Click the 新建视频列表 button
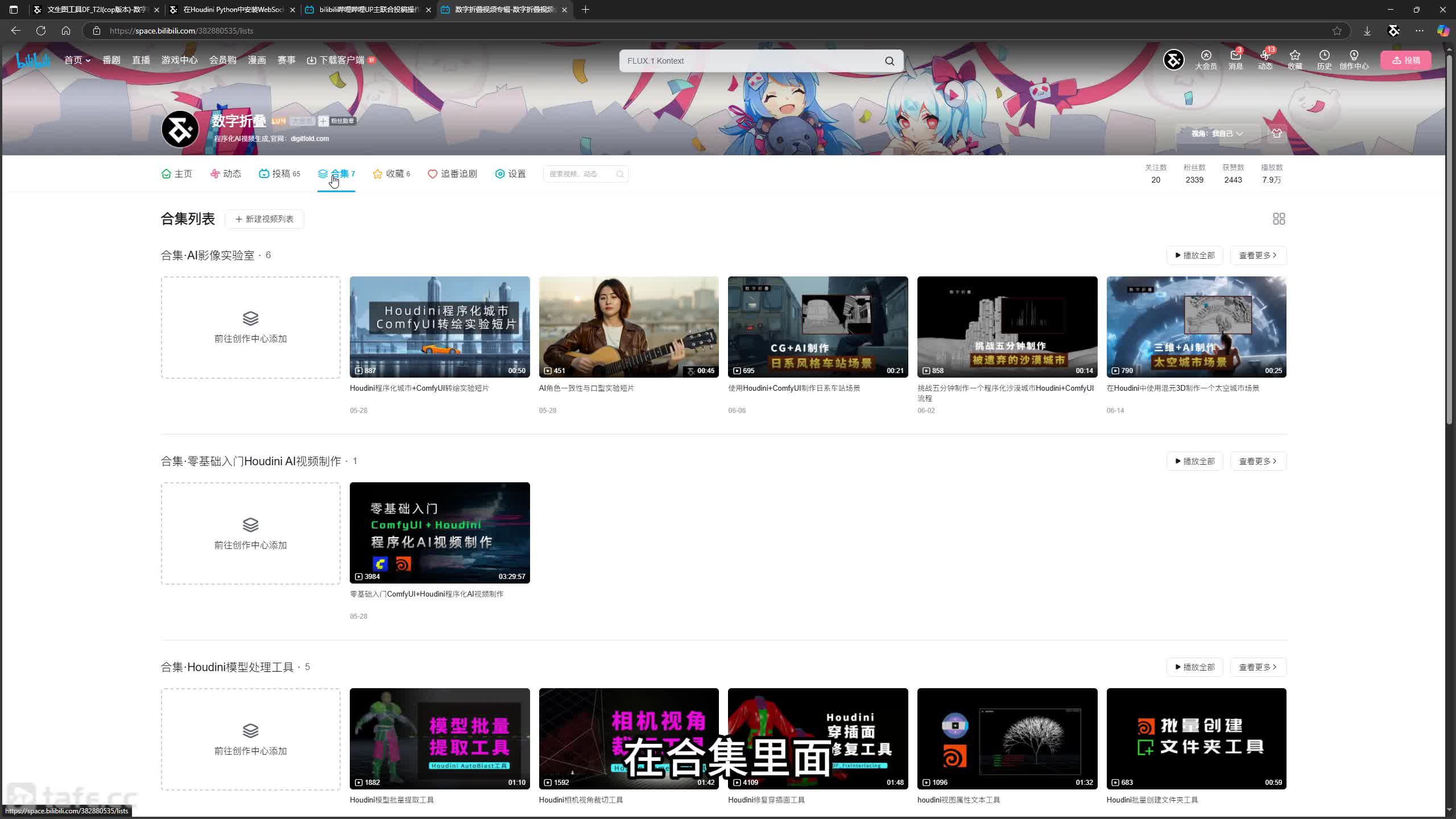1456x819 pixels. coord(264,219)
